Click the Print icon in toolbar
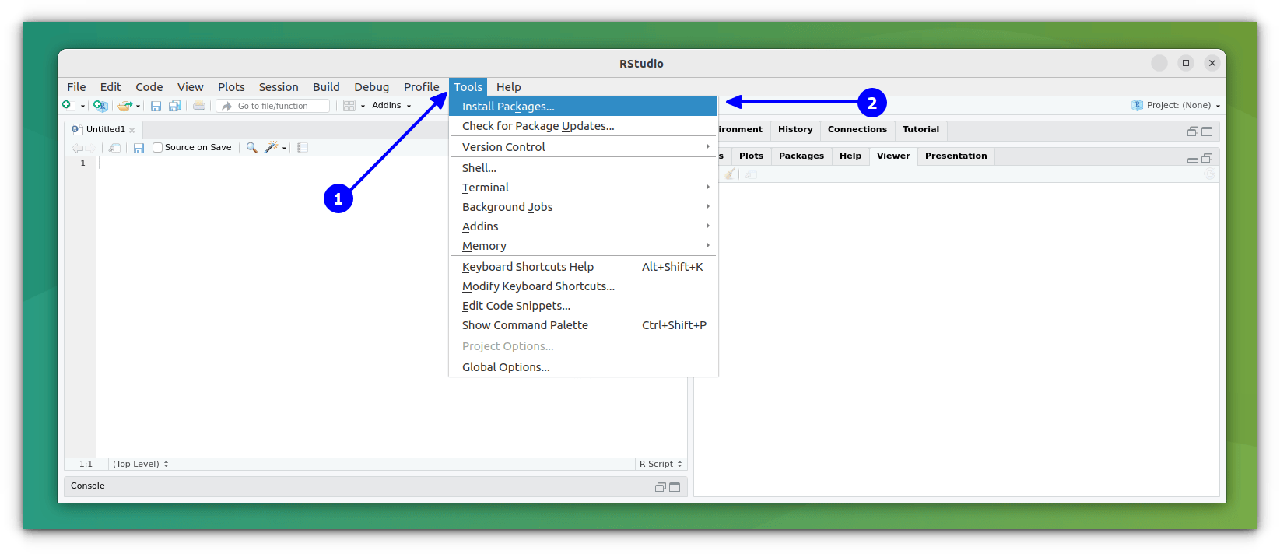The height and width of the screenshot is (554, 1280). point(199,105)
